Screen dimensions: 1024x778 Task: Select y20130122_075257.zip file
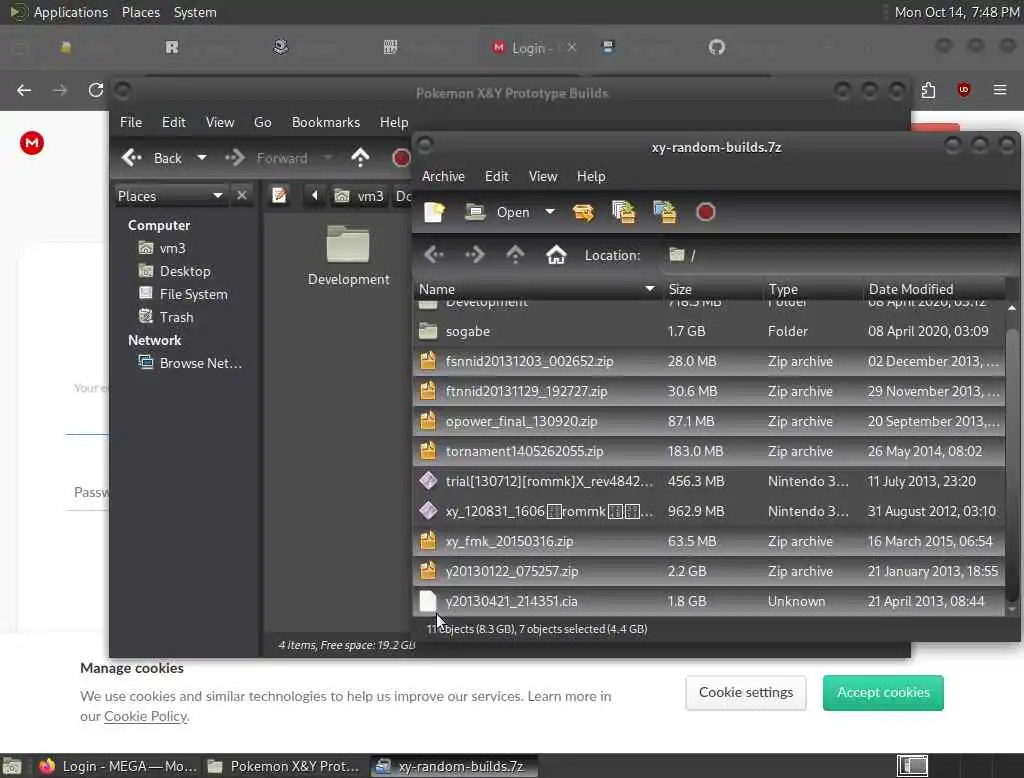click(x=709, y=572)
